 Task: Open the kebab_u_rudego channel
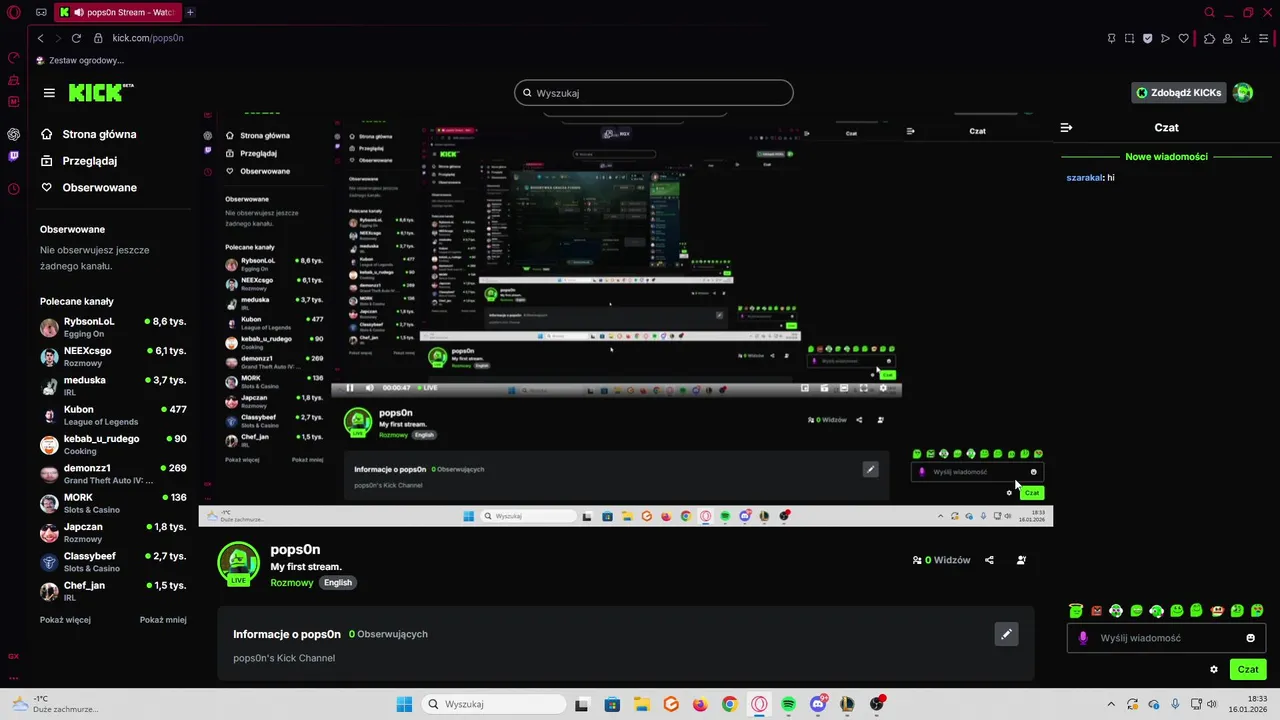[113, 445]
